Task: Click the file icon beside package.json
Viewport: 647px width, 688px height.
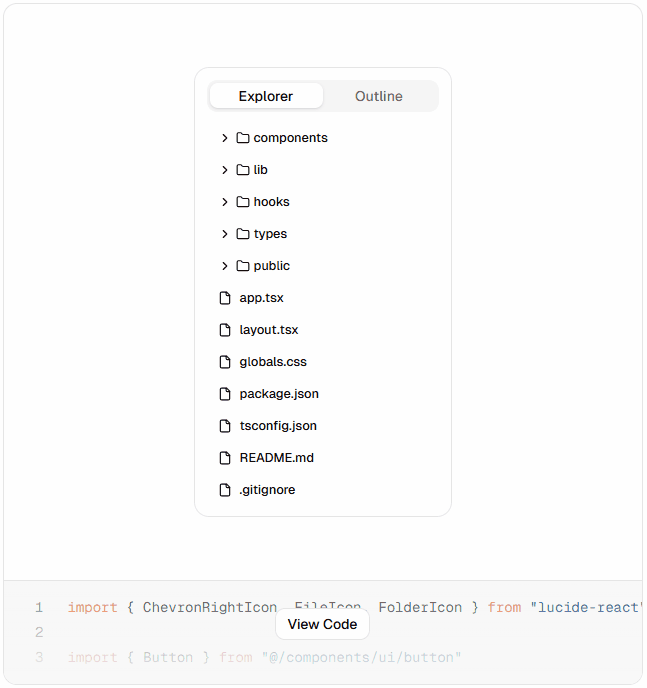Action: coord(225,394)
